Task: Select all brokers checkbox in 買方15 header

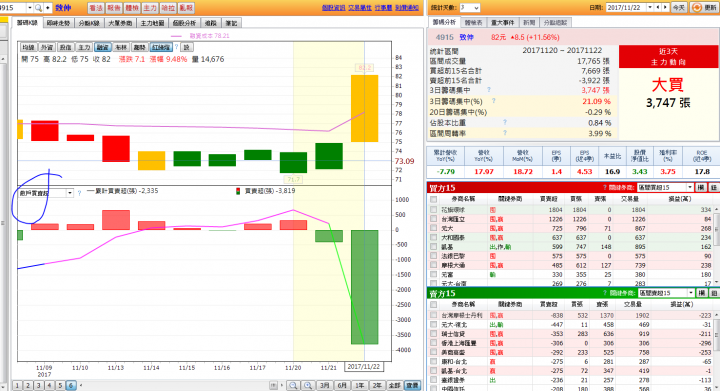Action: click(433, 199)
